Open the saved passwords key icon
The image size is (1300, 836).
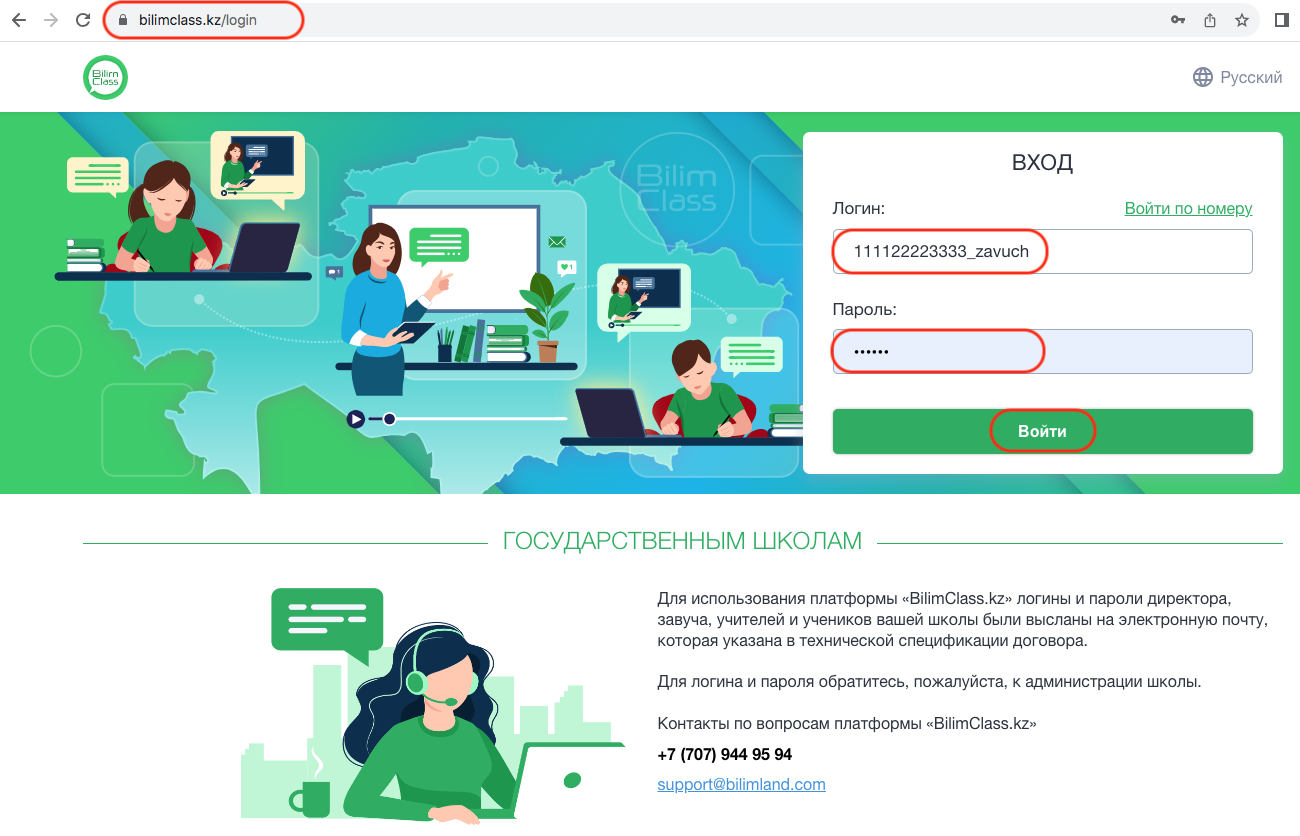pyautogui.click(x=1178, y=20)
